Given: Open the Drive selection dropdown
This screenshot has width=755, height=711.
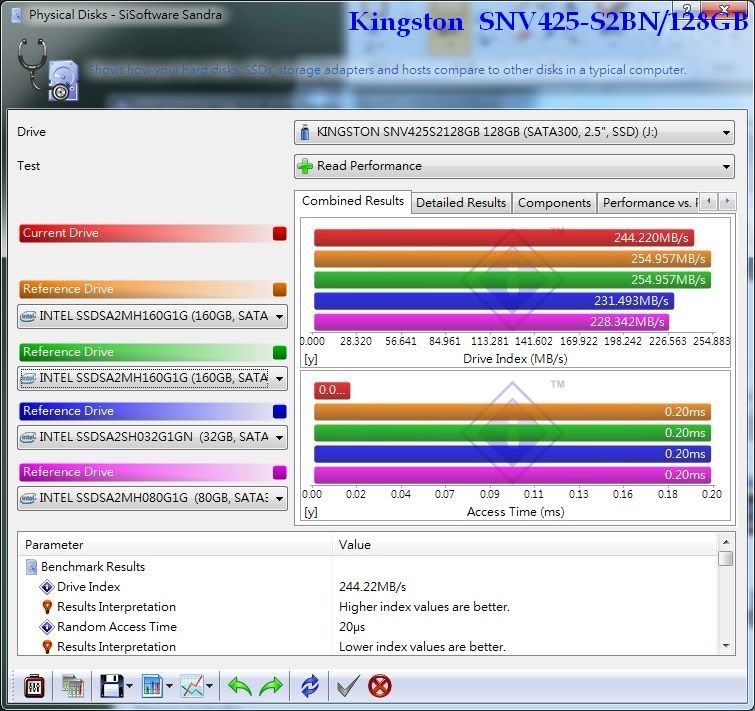Looking at the screenshot, I should (x=514, y=132).
